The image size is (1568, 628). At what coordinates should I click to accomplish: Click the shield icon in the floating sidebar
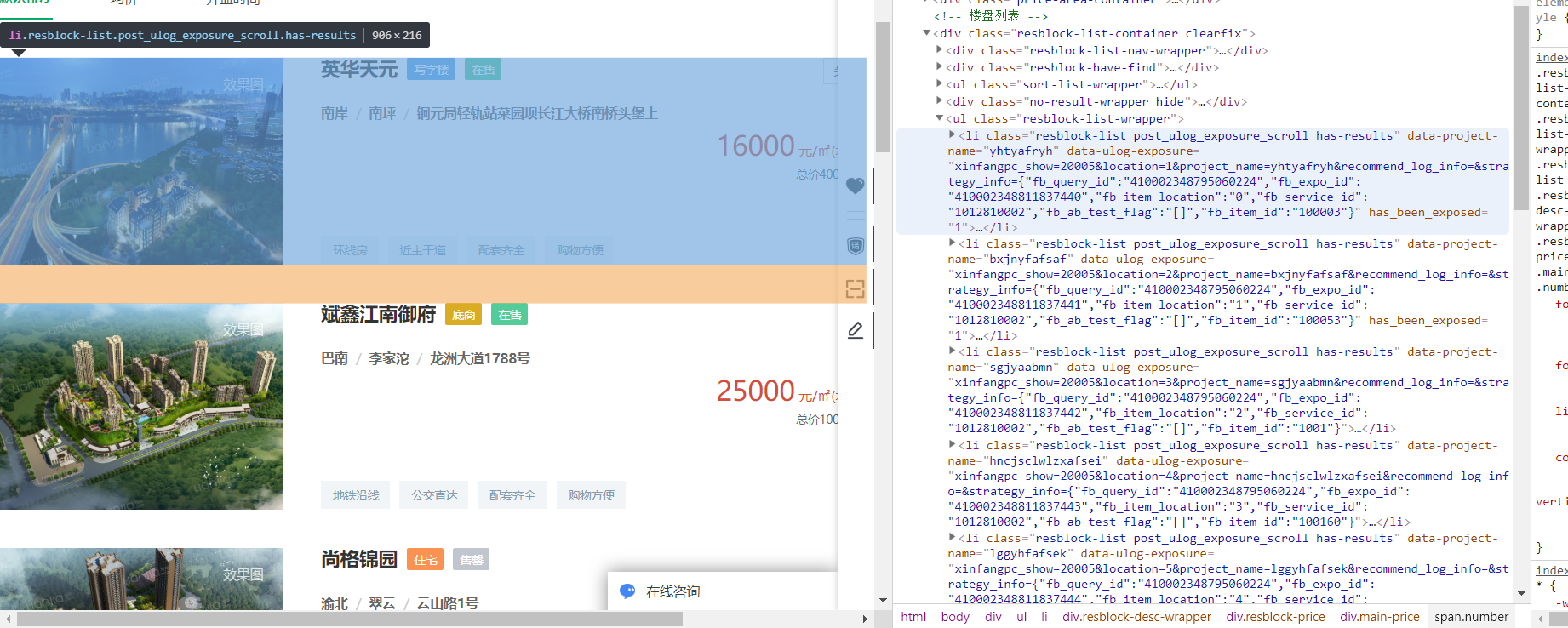[856, 246]
